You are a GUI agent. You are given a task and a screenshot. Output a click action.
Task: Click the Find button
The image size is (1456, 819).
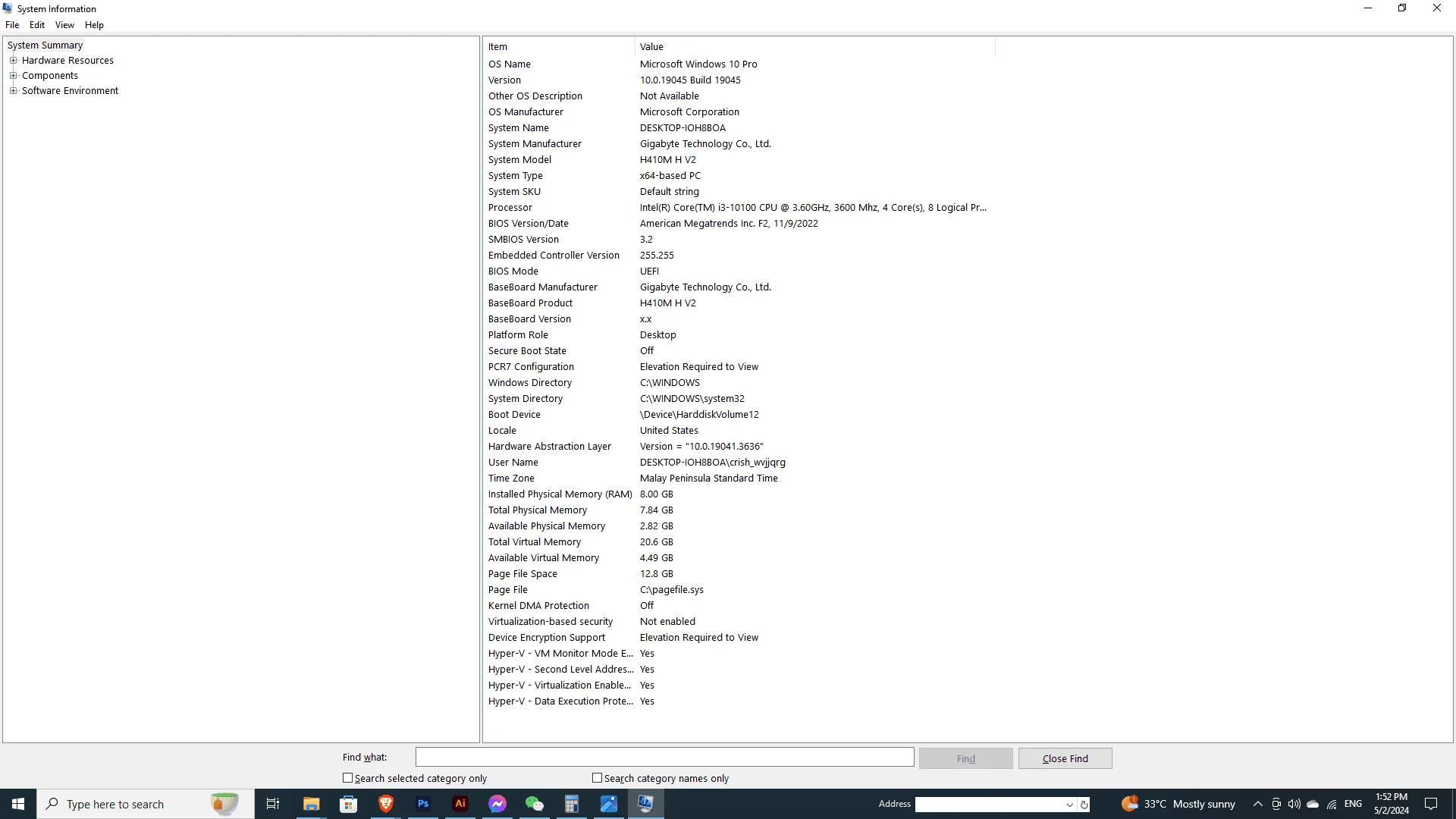(x=965, y=758)
